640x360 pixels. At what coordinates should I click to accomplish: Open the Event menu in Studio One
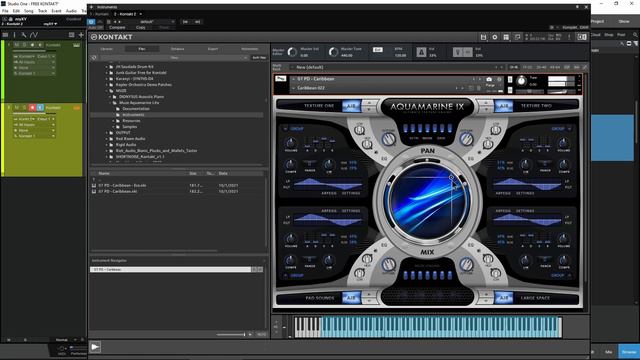tap(56, 11)
